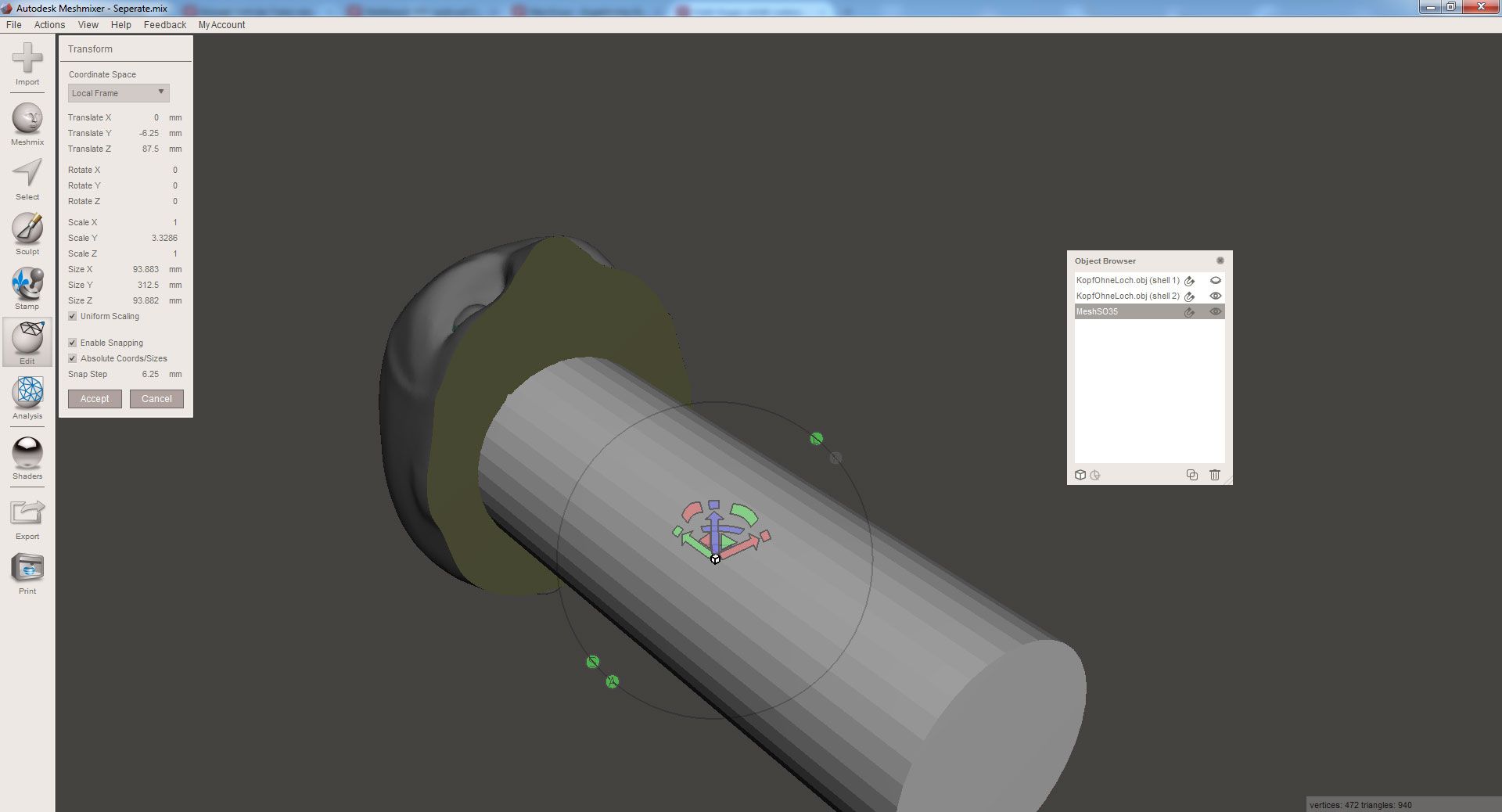Click the pie icon in Object Browser footer
1502x812 pixels.
point(1095,475)
